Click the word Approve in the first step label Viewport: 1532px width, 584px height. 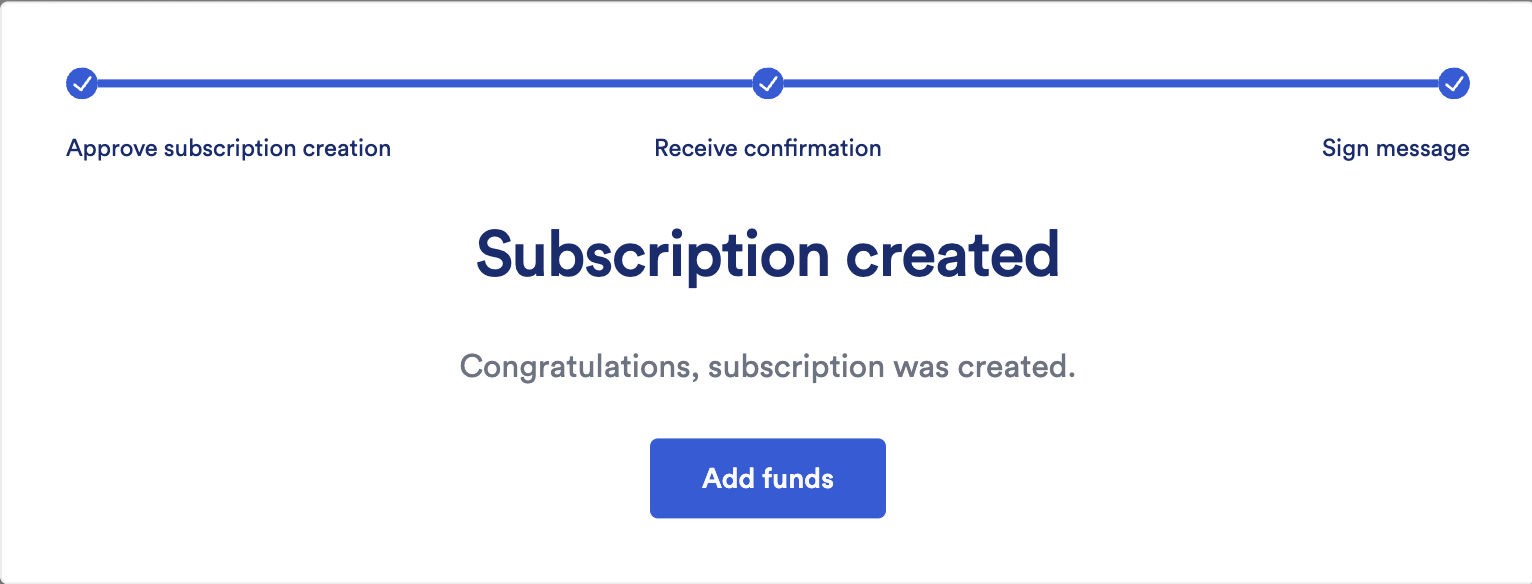[111, 149]
